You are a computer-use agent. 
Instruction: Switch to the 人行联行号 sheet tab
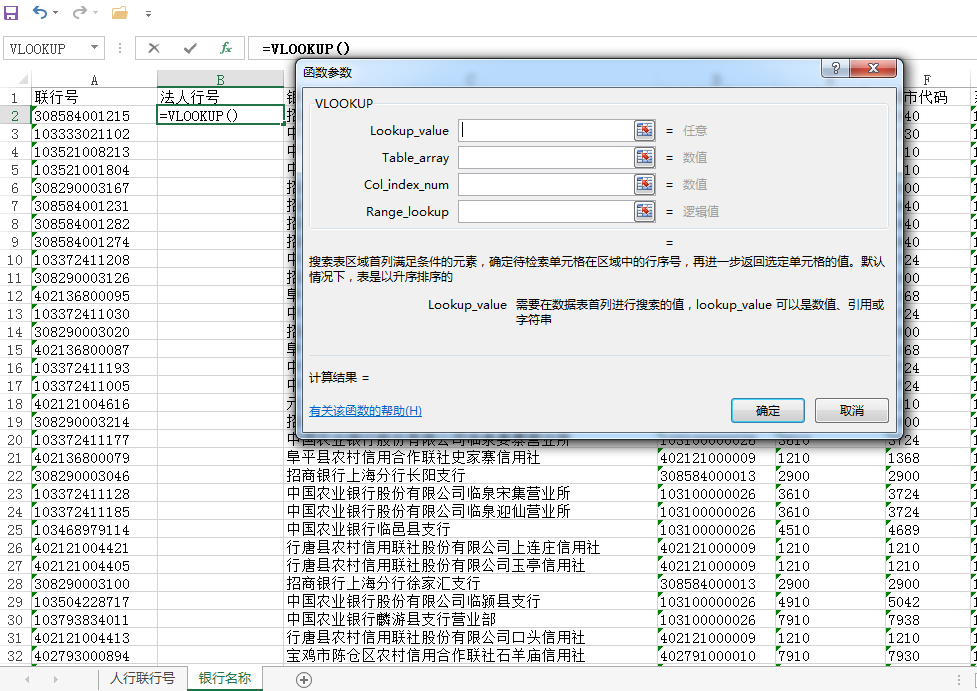coord(142,678)
